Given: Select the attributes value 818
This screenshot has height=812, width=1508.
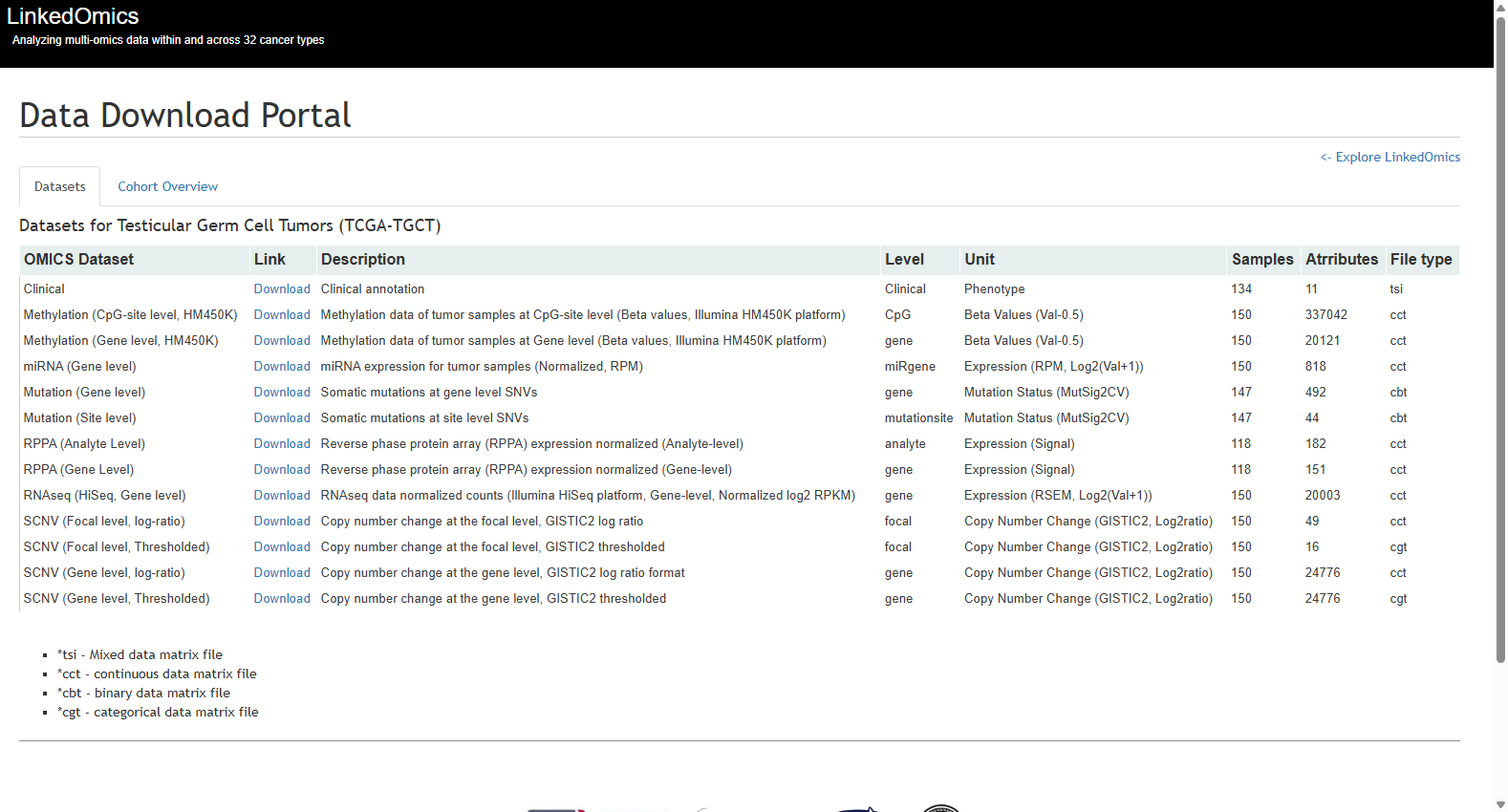Looking at the screenshot, I should (1316, 366).
